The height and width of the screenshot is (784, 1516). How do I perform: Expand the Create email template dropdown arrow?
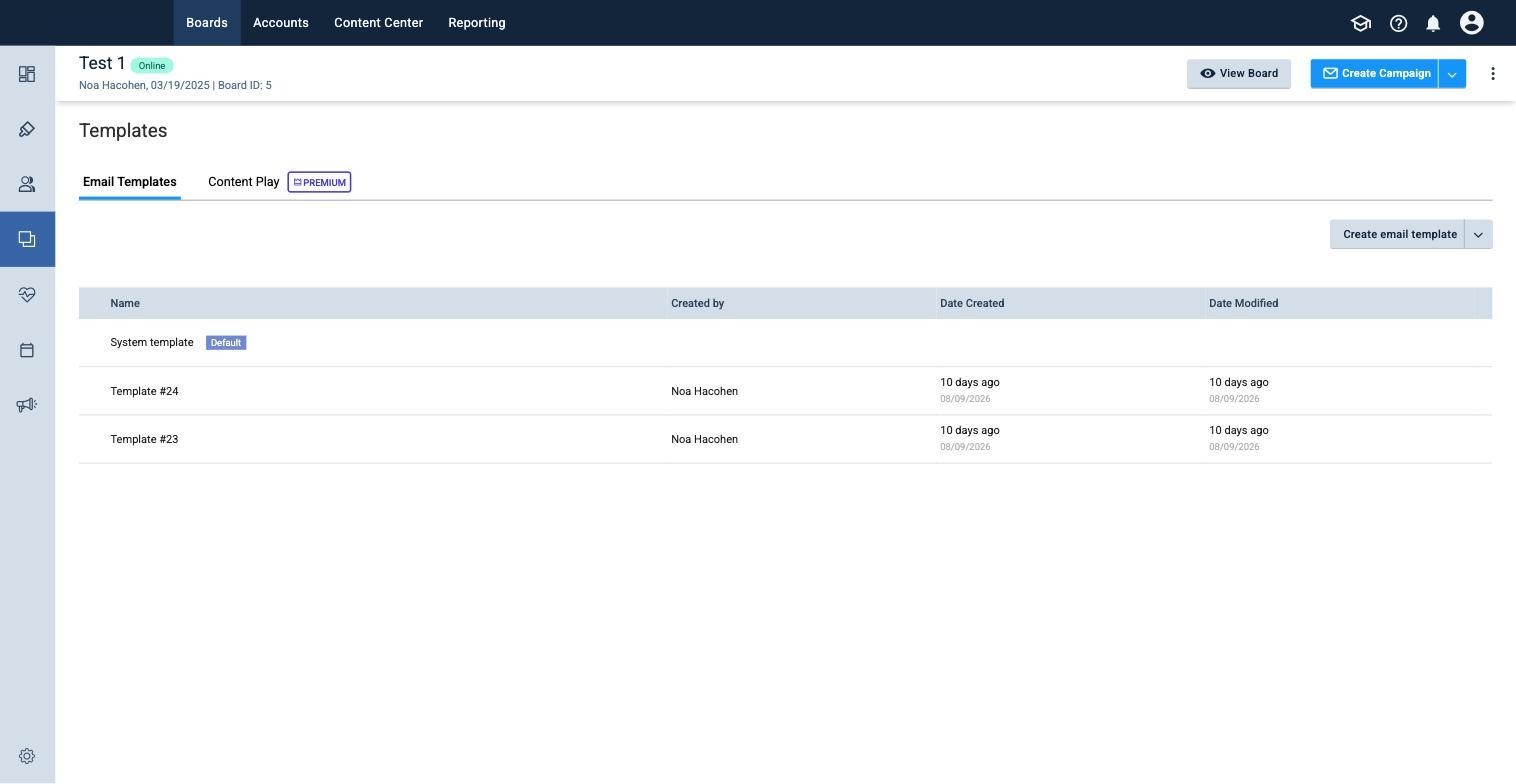(1478, 234)
